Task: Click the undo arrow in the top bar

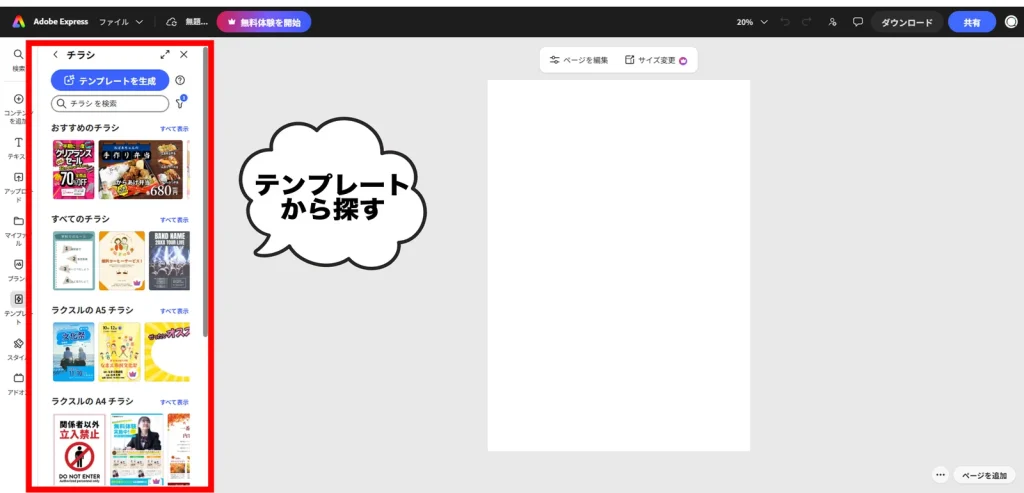Action: coord(784,22)
